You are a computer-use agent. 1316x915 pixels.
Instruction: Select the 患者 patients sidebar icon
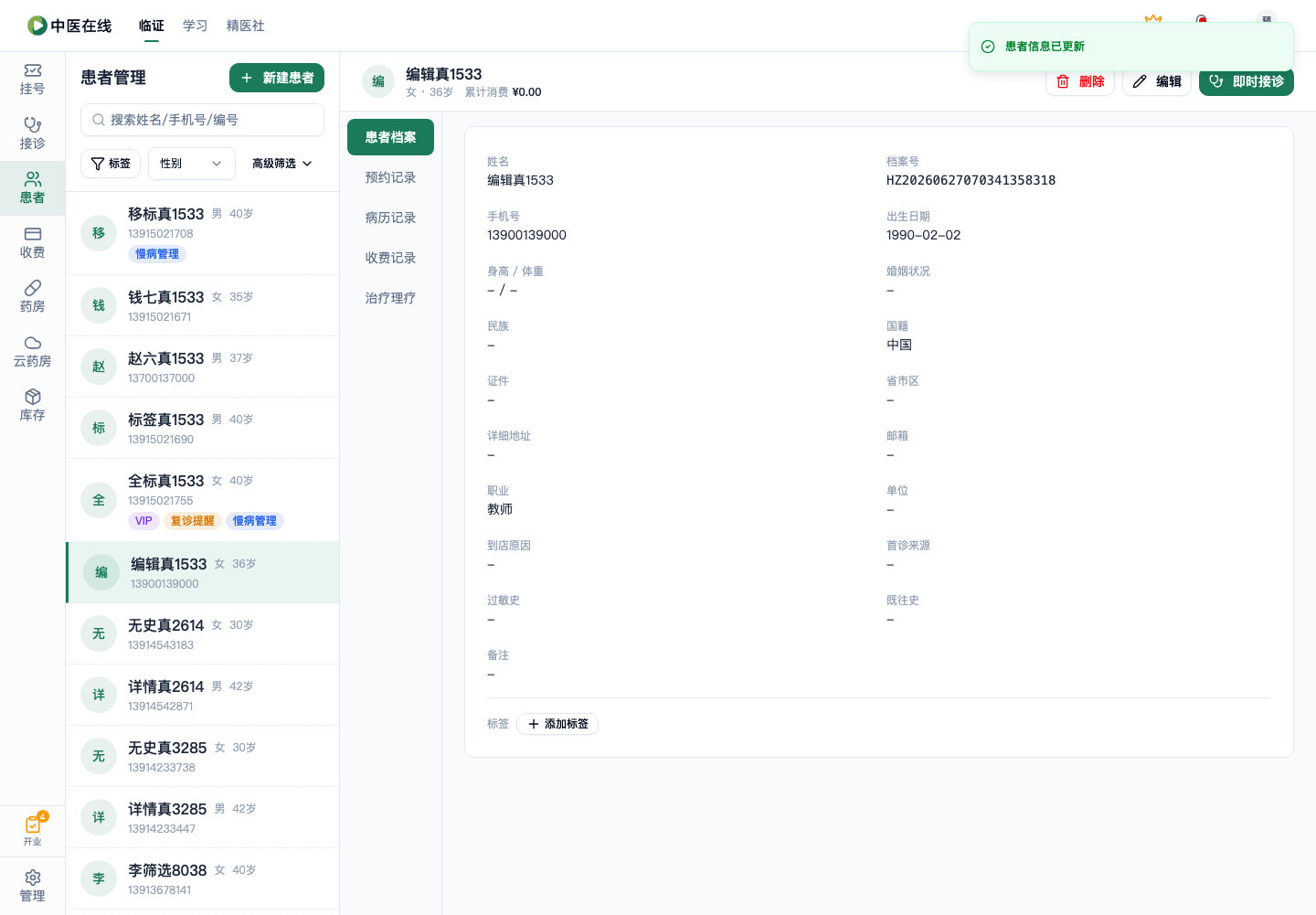point(32,188)
